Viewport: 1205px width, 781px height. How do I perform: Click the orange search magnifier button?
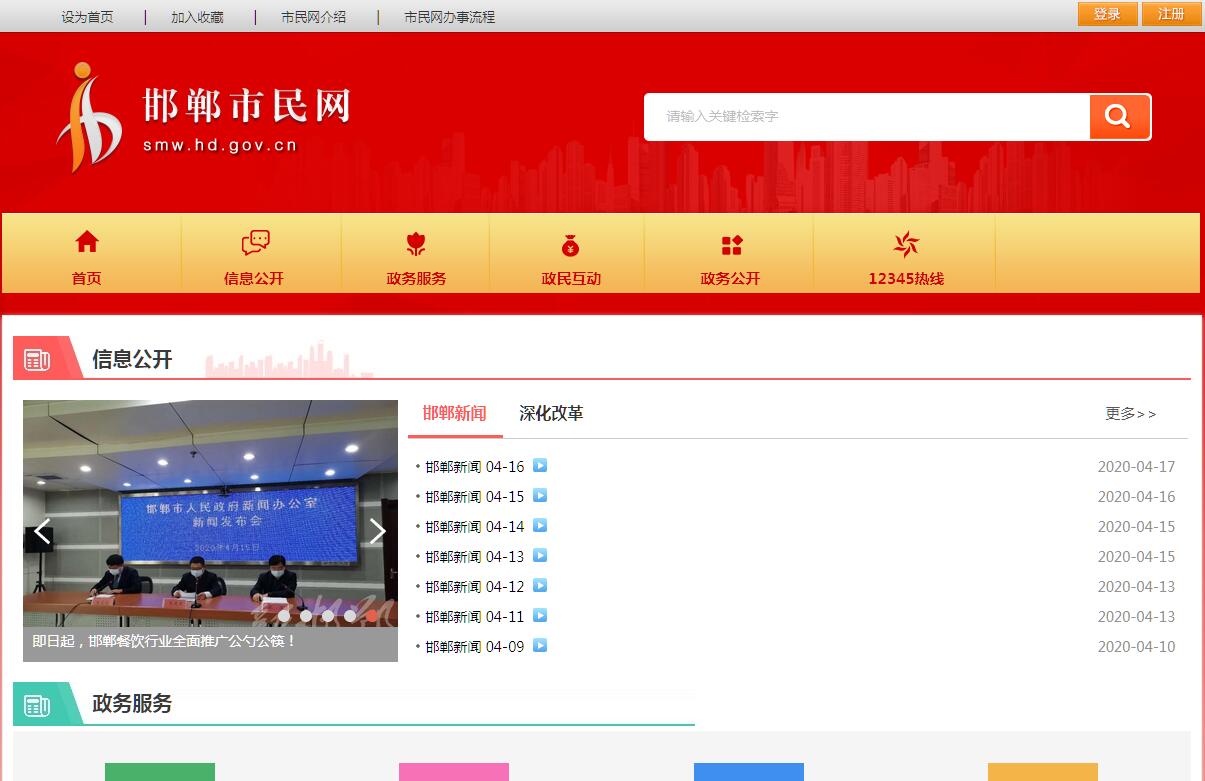click(1118, 117)
